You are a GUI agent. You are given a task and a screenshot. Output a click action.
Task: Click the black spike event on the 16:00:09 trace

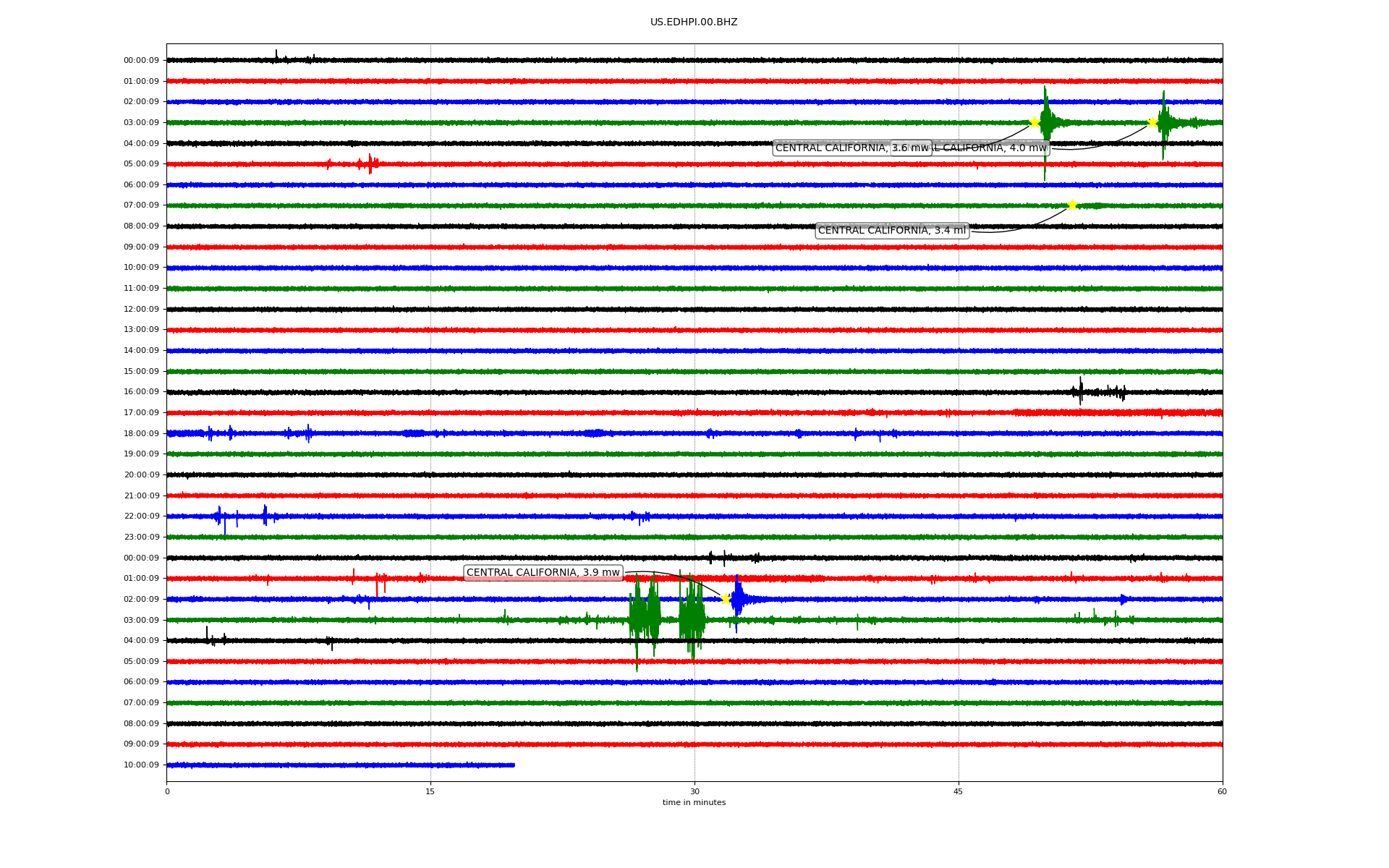point(1081,391)
